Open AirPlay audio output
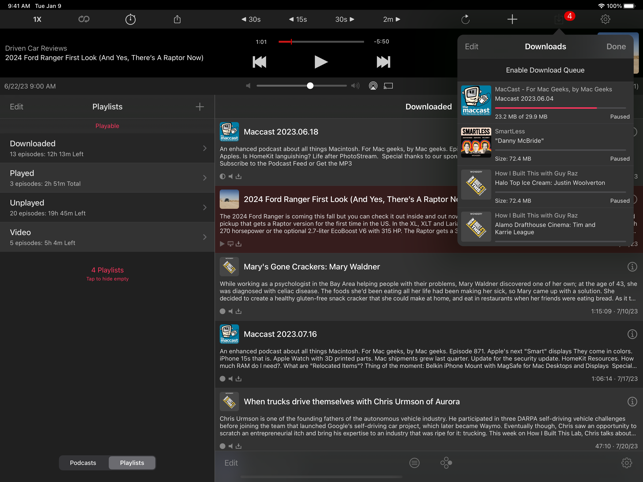The height and width of the screenshot is (482, 643). pyautogui.click(x=373, y=86)
